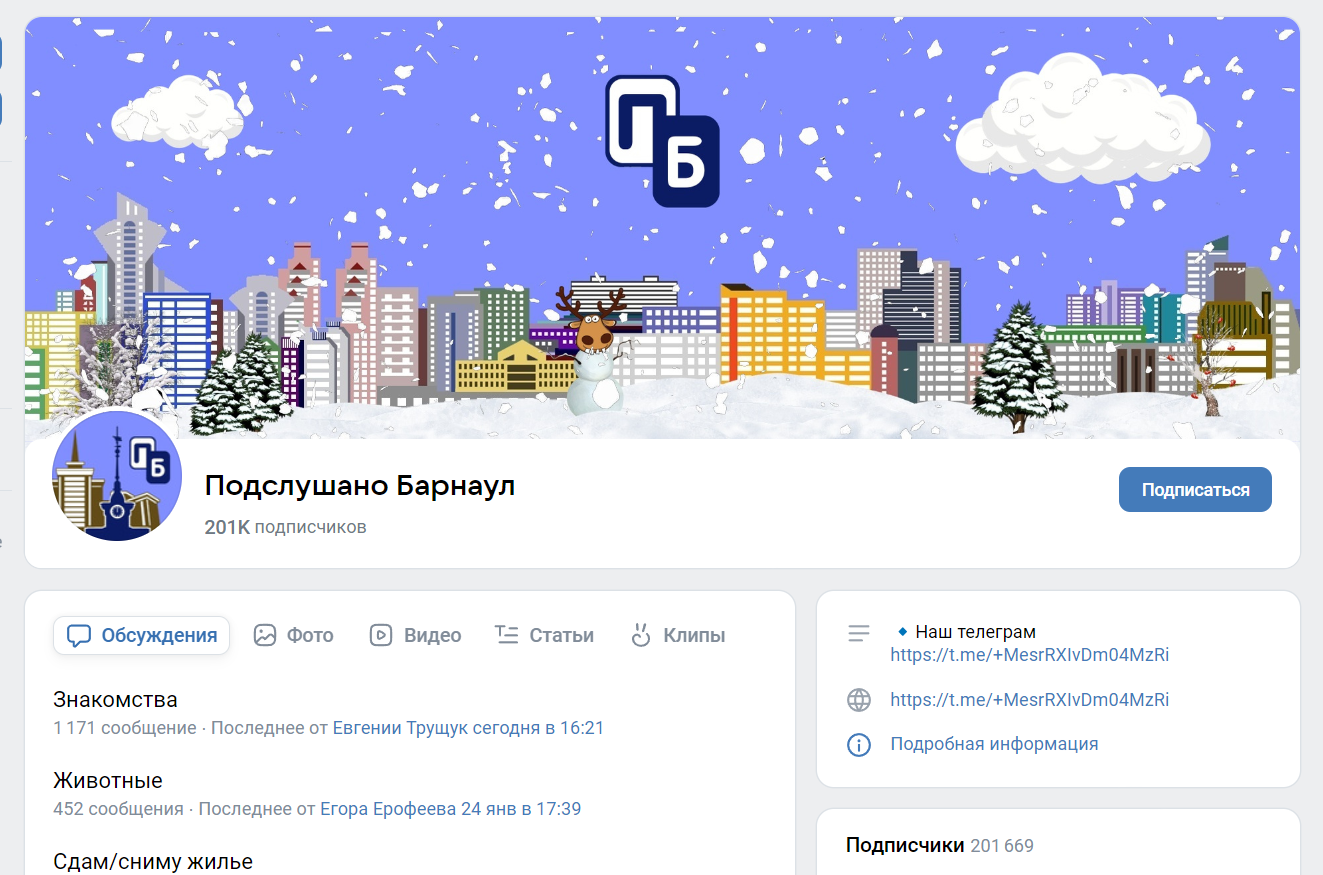Open the Подписчики 201 669 list
Viewport: 1323px width, 875px height.
pos(939,845)
